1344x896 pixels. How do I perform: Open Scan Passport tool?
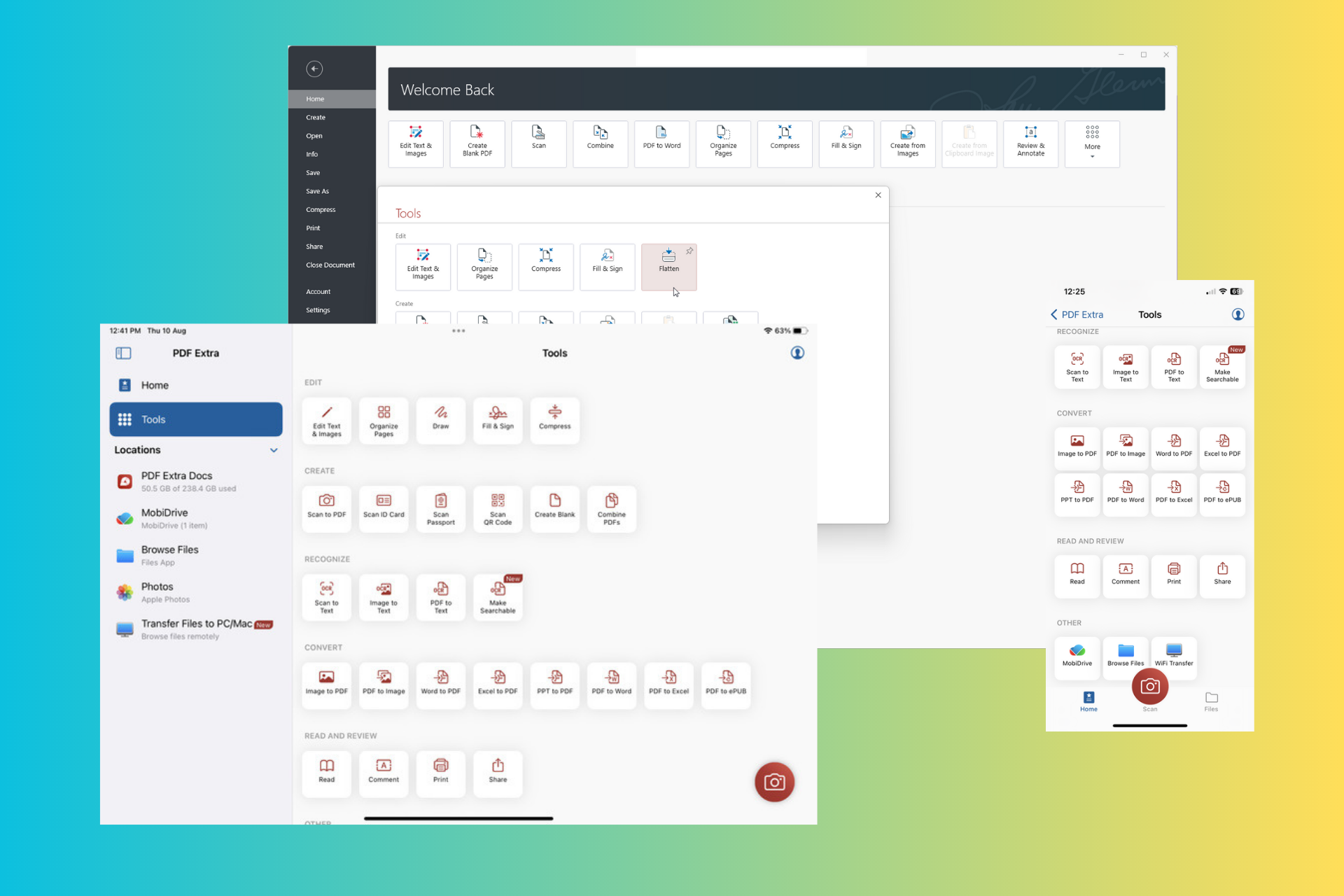[x=441, y=509]
